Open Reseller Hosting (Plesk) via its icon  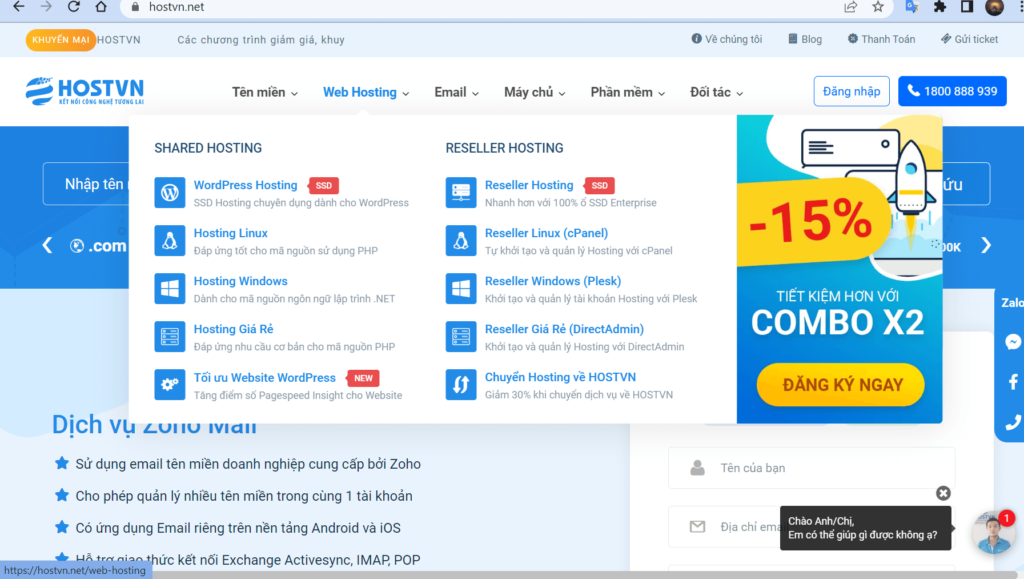click(460, 288)
